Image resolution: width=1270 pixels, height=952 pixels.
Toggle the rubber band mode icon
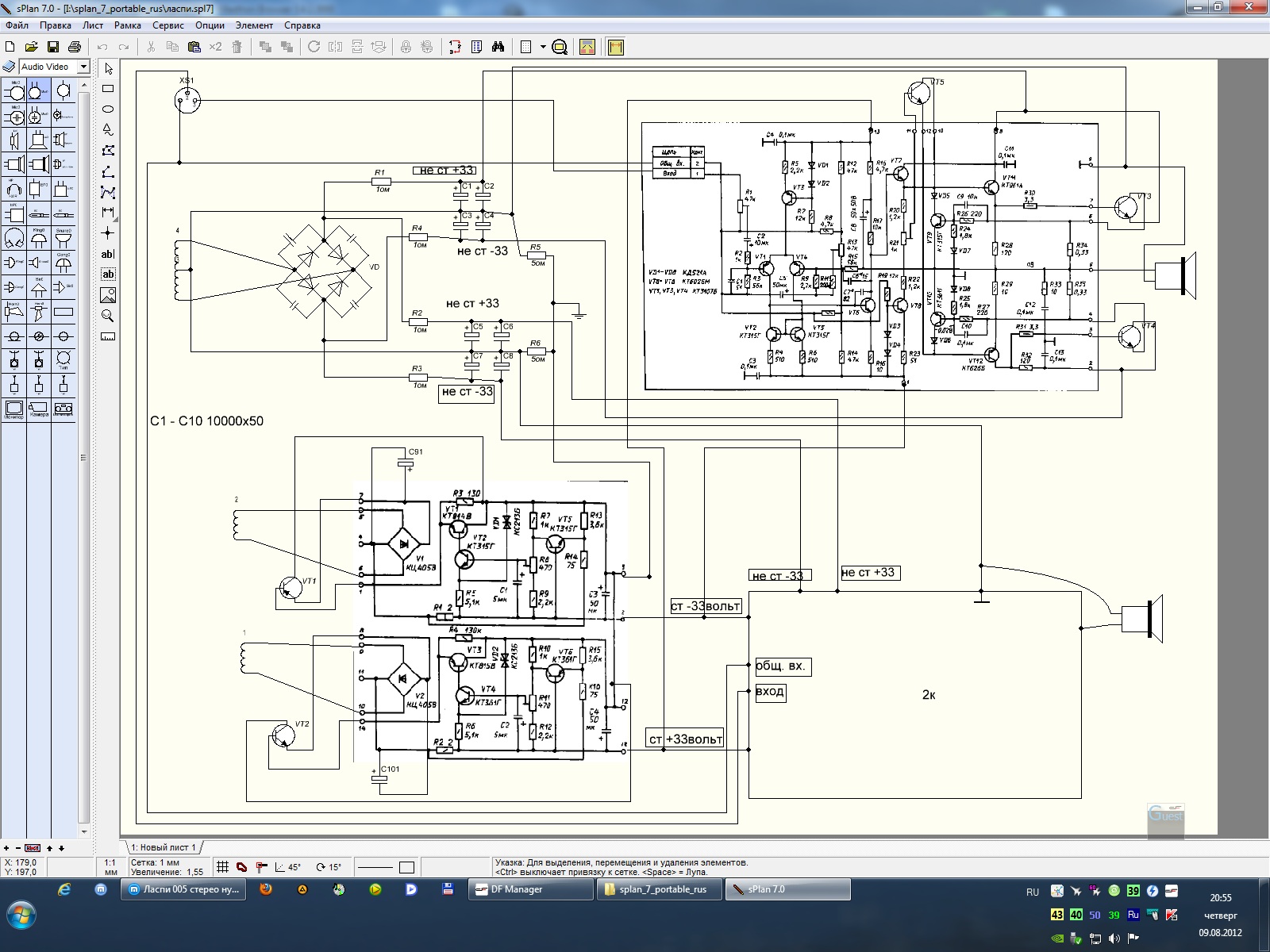242,867
